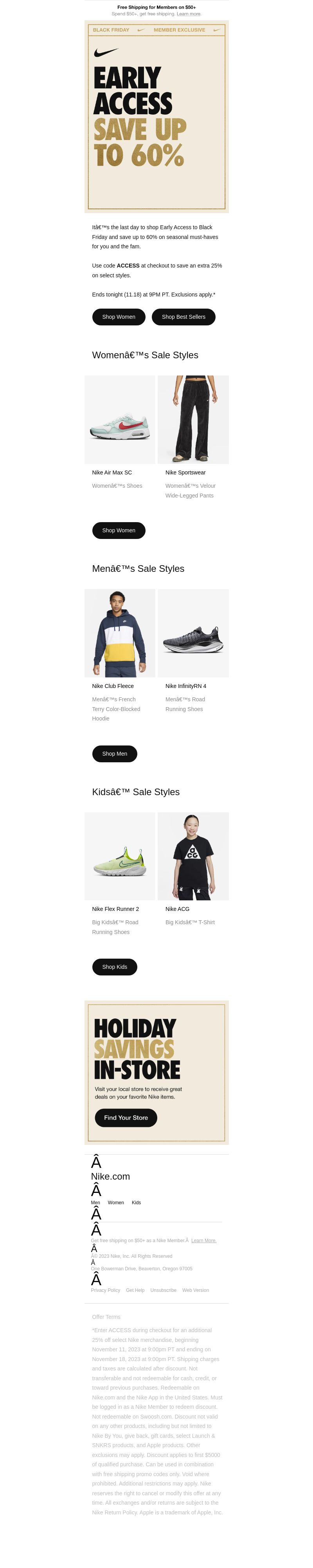Image resolution: width=313 pixels, height=1568 pixels.
Task: Click the black Nike swoosh logo in banner
Action: click(x=106, y=53)
